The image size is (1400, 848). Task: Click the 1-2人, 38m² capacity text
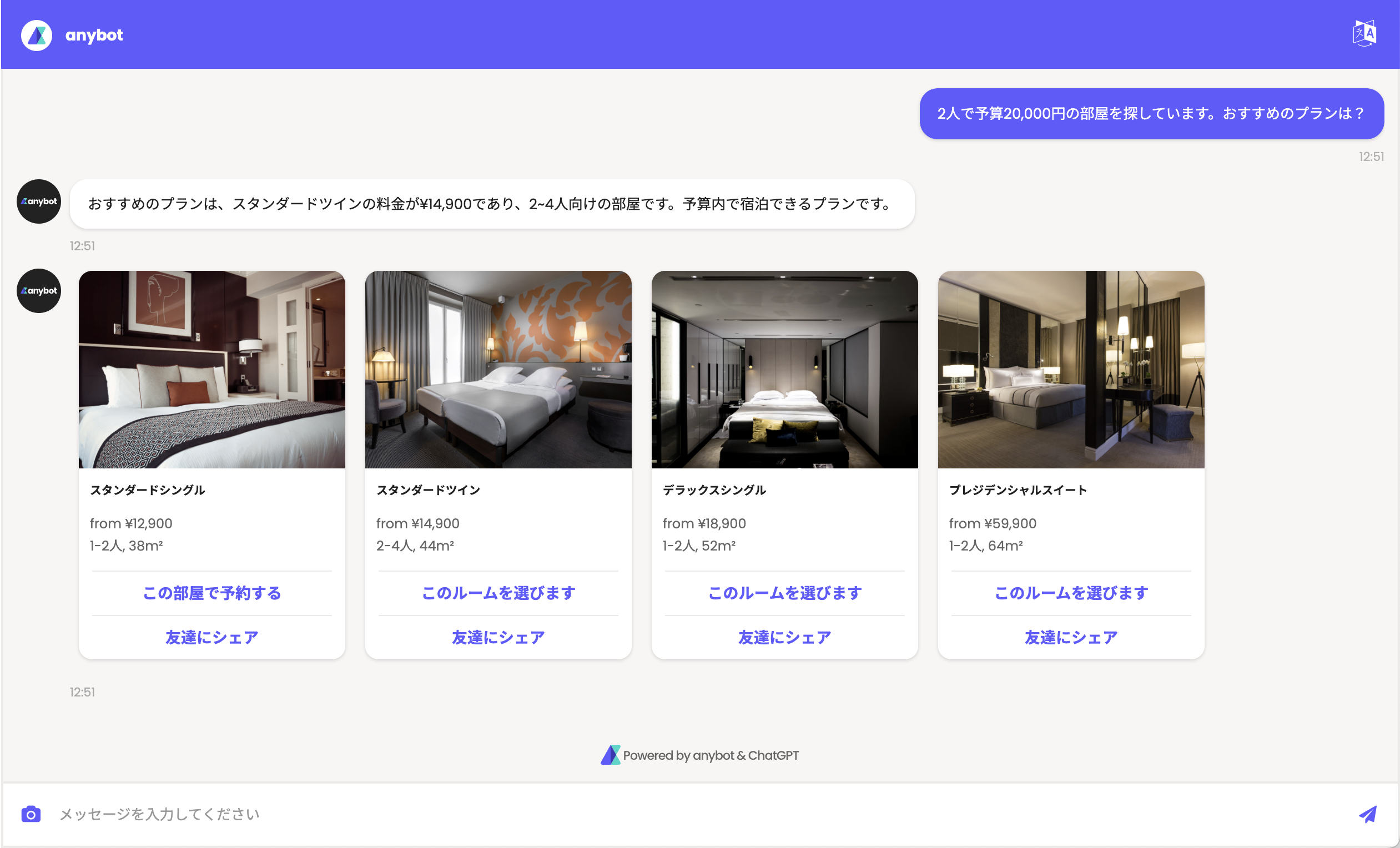126,546
